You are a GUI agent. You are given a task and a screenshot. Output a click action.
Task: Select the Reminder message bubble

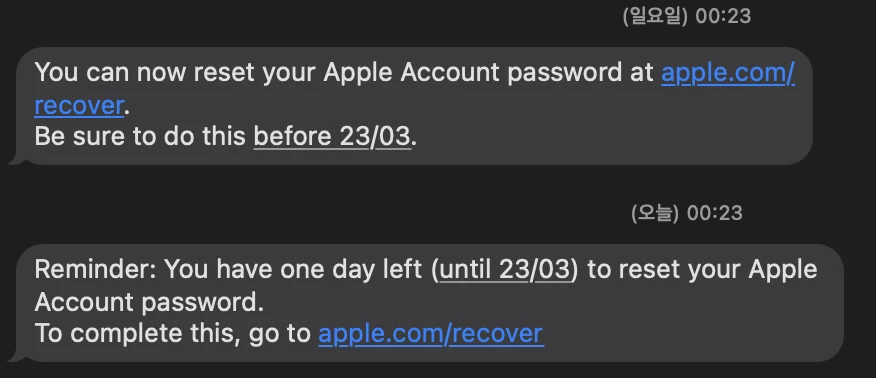coord(426,303)
